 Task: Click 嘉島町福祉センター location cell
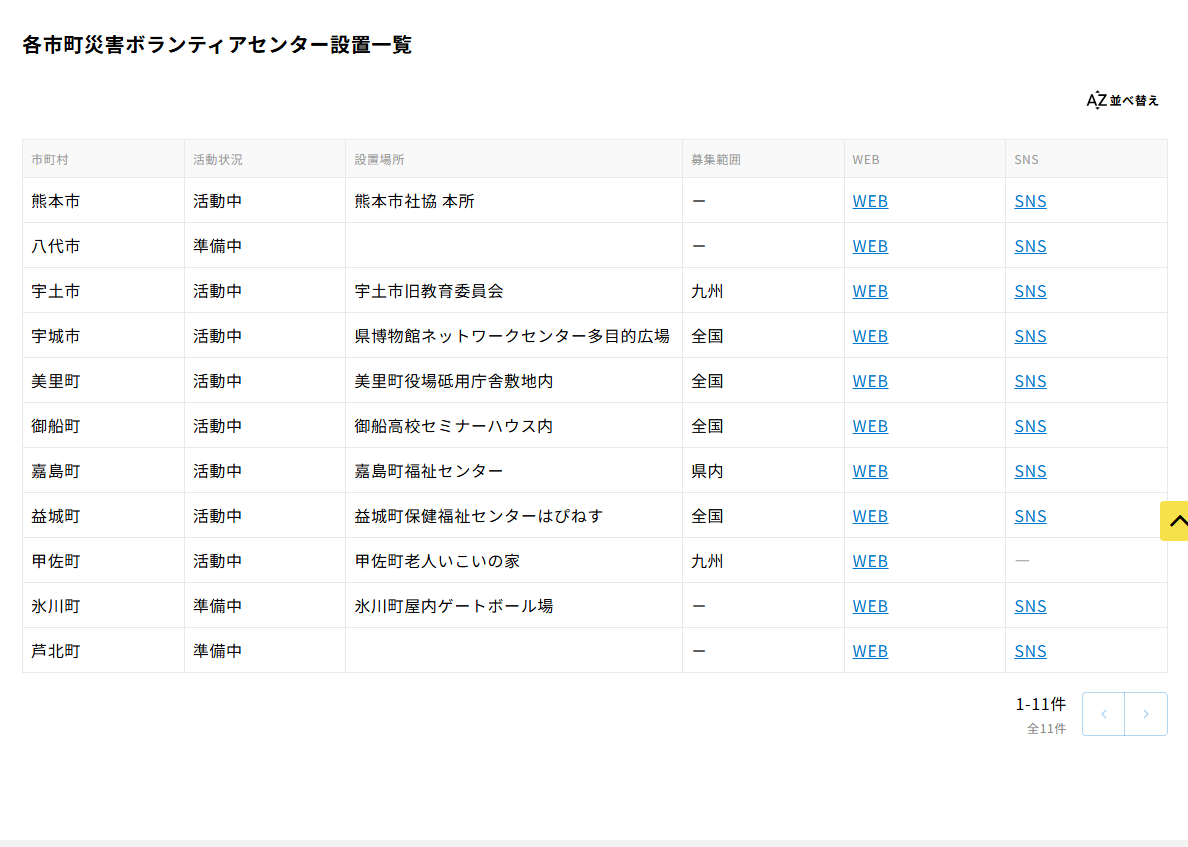click(x=514, y=470)
